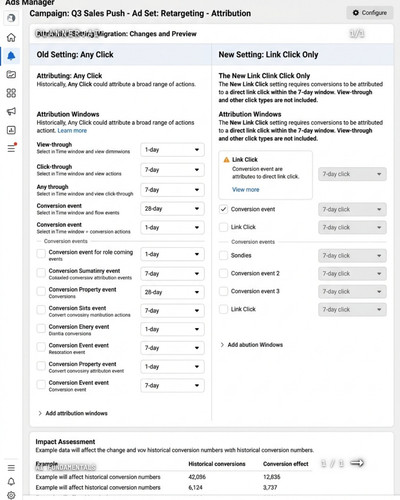
Task: Open the chart reports icon in sidebar
Action: 11,130
